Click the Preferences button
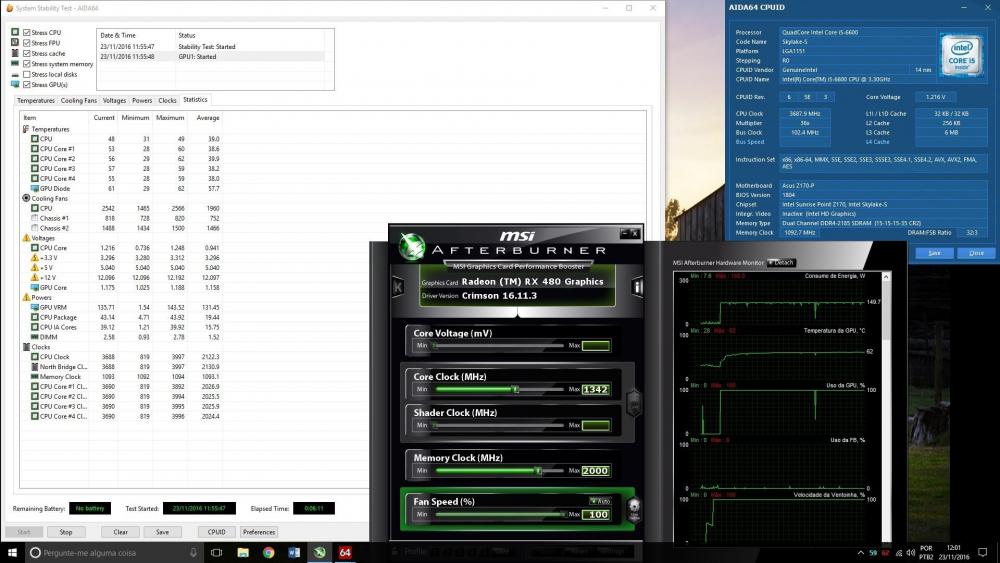Image resolution: width=1000 pixels, height=563 pixels. pyautogui.click(x=259, y=532)
